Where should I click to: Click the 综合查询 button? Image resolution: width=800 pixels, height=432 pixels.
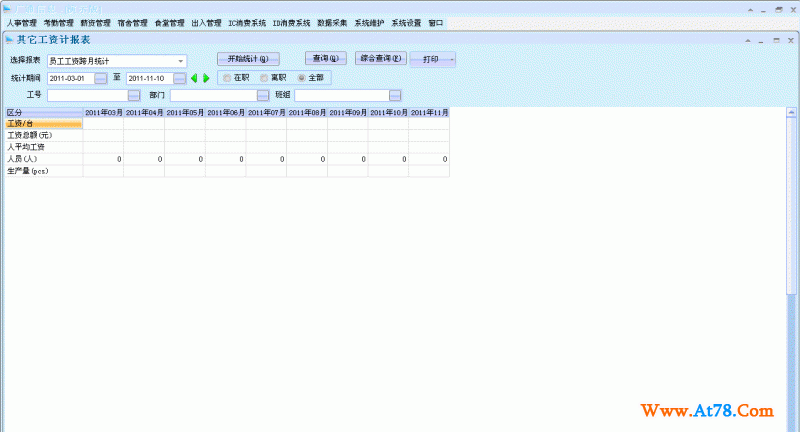tap(379, 59)
